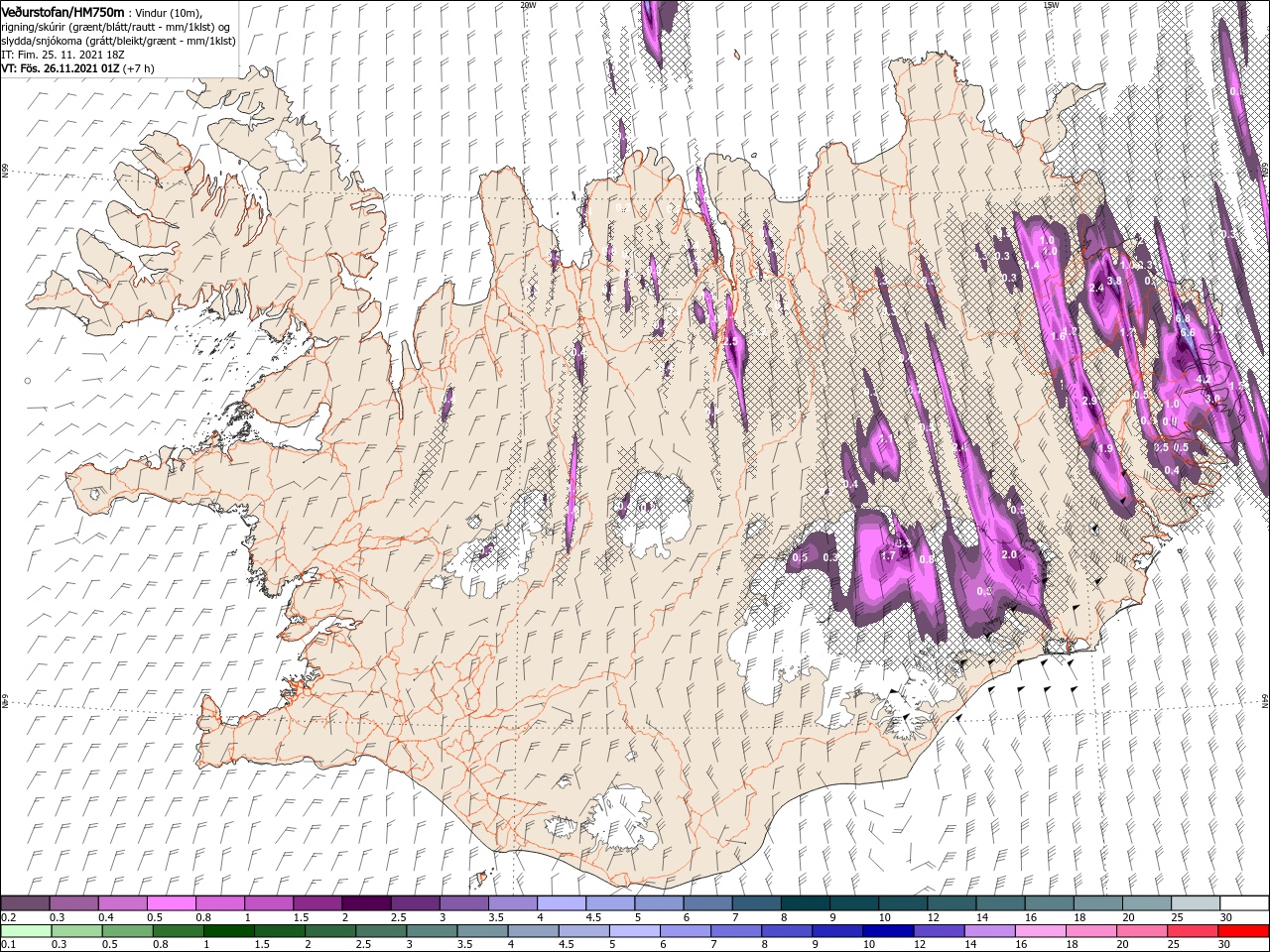Pick the 0.5 bright pink swatch in snow scale
The height and width of the screenshot is (952, 1270).
[x=171, y=903]
